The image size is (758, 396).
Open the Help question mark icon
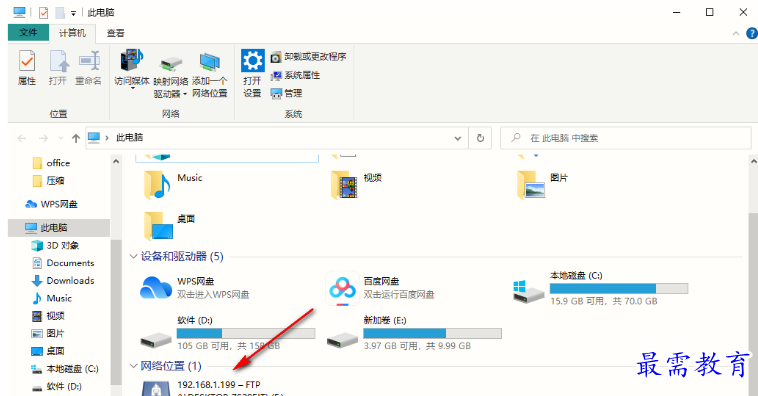click(x=752, y=33)
